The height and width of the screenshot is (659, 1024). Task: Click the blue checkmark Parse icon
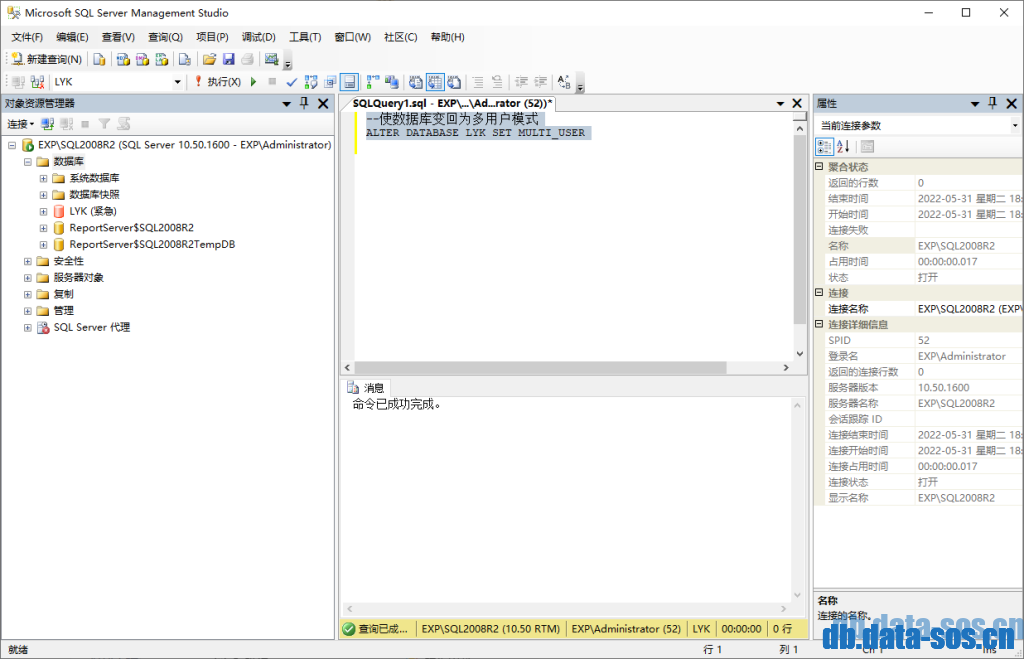(291, 82)
